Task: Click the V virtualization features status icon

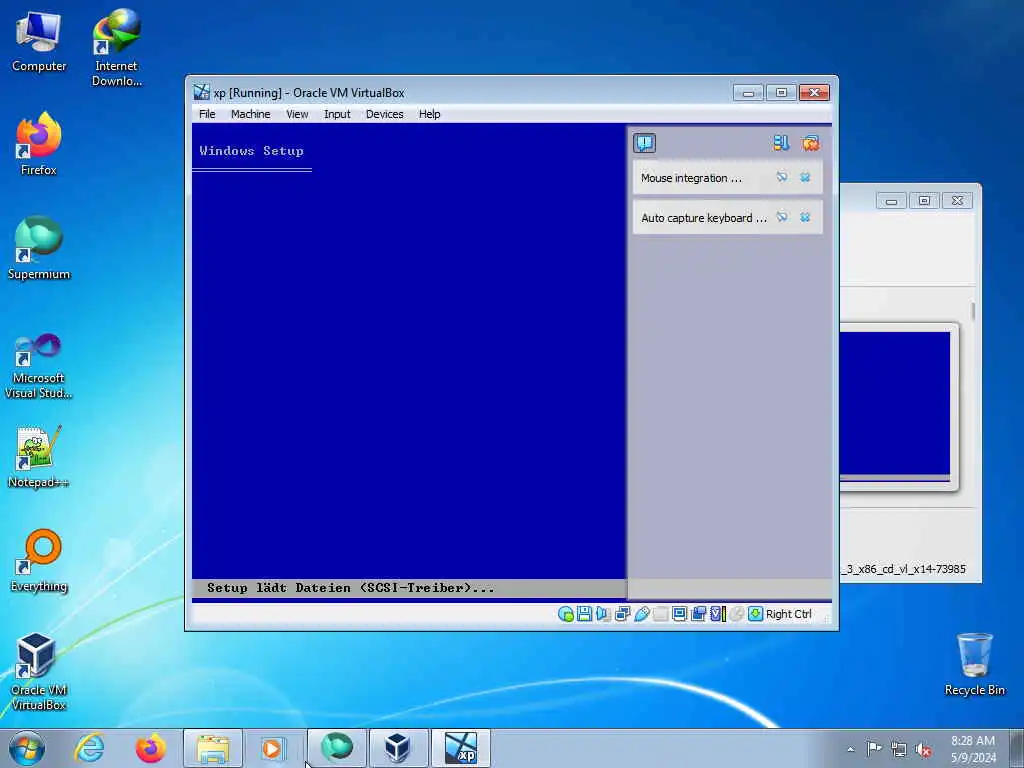Action: pyautogui.click(x=718, y=614)
